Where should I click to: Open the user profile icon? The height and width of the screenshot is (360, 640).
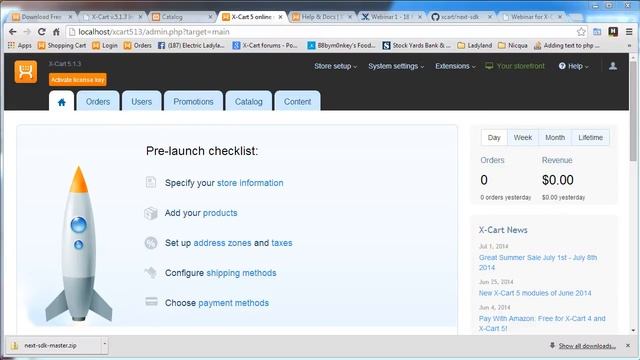[613, 66]
